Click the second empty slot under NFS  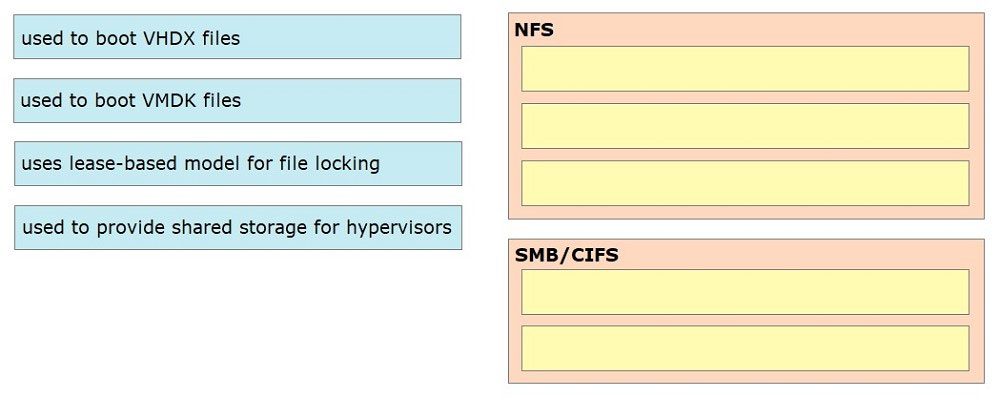coord(745,126)
